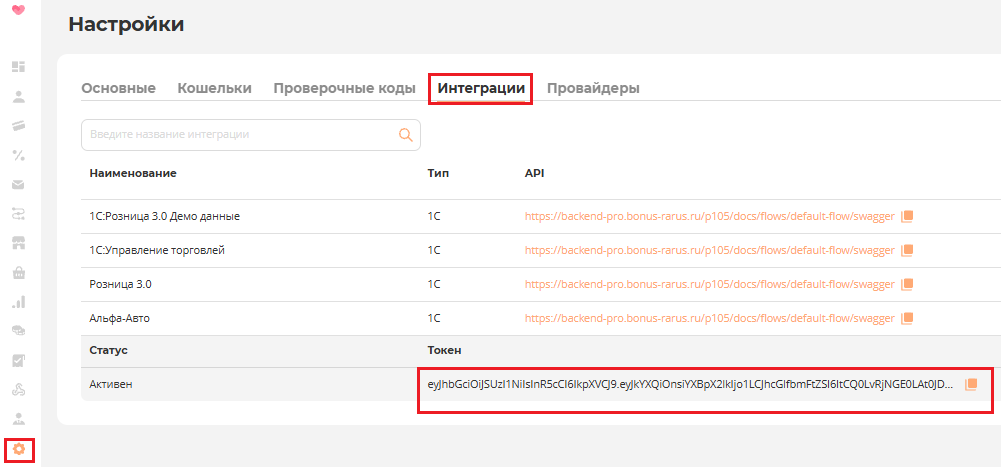This screenshot has width=1001, height=467.
Task: Open the envelope mailings sidebar icon
Action: pyautogui.click(x=18, y=185)
